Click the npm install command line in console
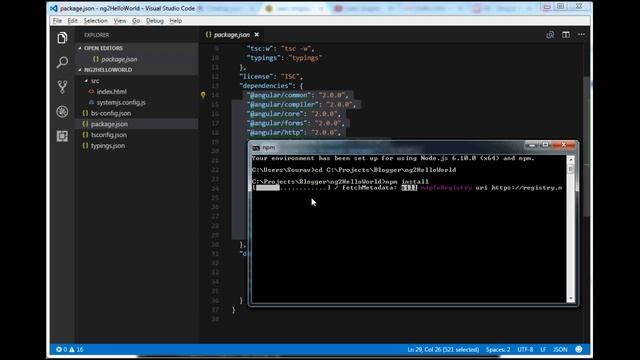Viewport: 640px width, 360px height. 340,182
